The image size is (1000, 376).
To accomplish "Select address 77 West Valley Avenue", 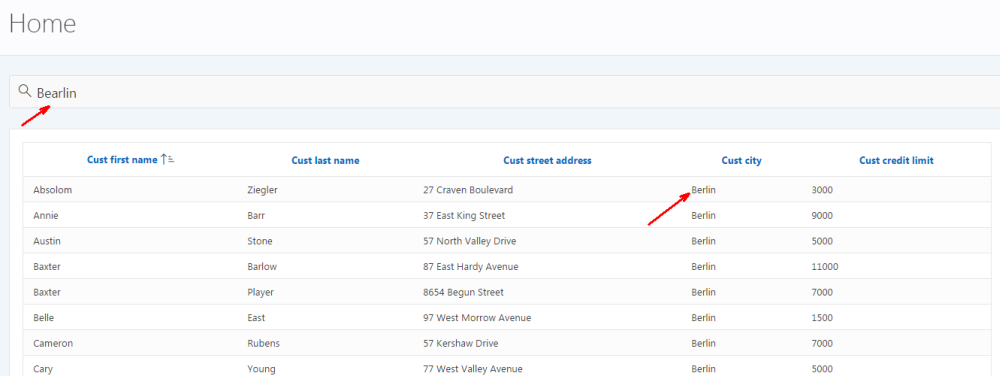I will tap(473, 368).
